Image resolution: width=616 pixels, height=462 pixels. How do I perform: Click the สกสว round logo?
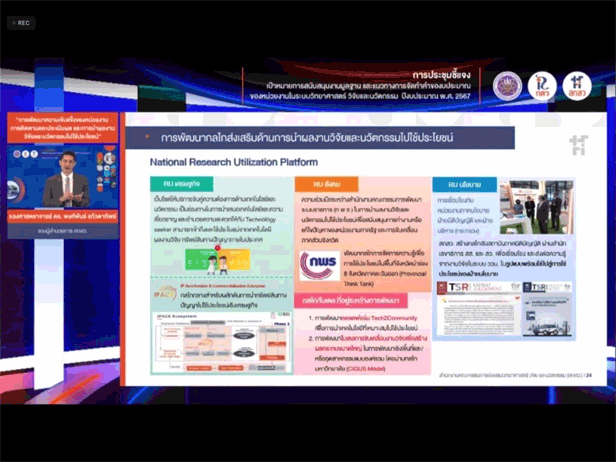576,86
